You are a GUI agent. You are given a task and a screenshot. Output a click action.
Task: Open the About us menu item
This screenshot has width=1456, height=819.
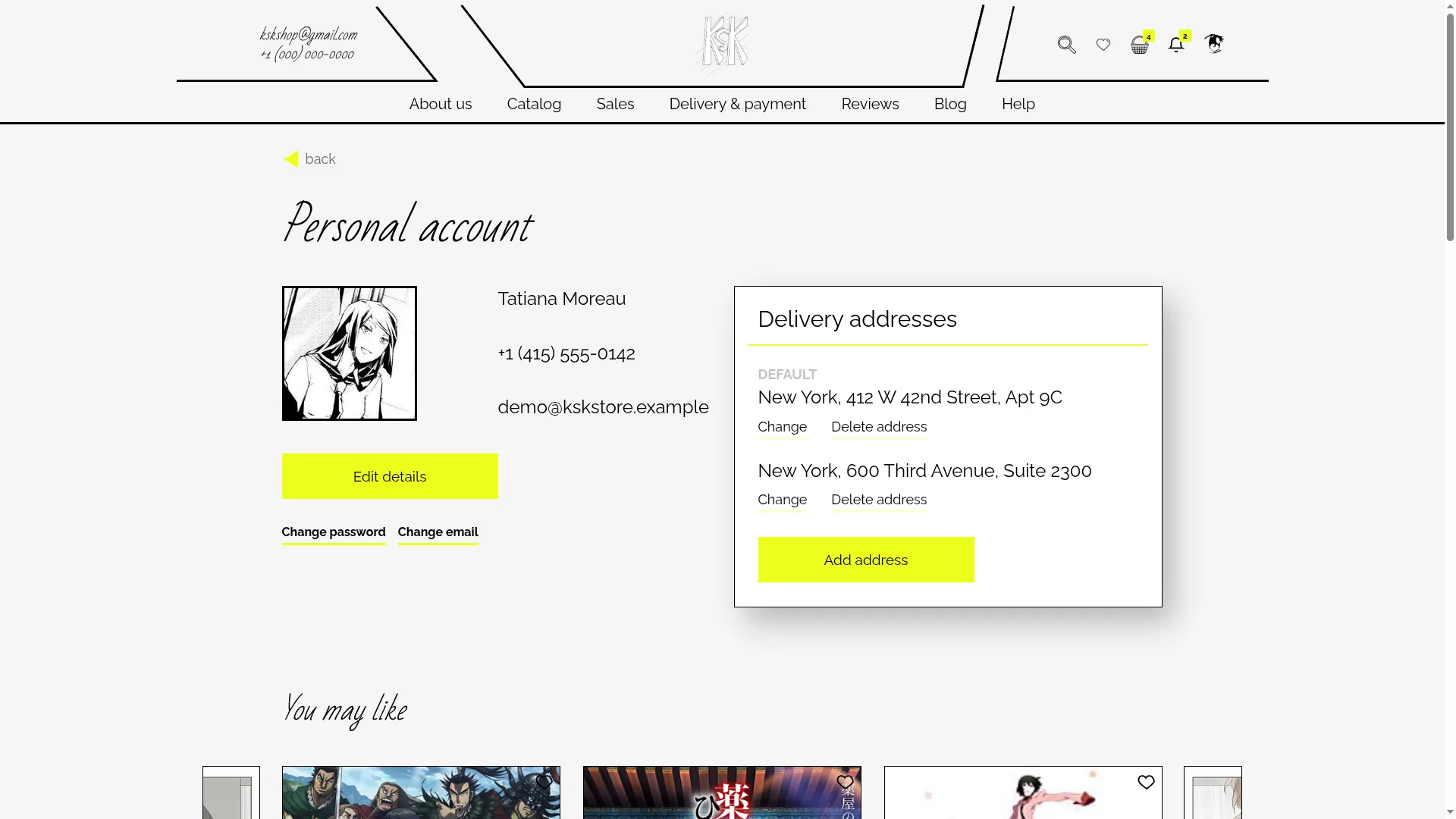tap(441, 104)
